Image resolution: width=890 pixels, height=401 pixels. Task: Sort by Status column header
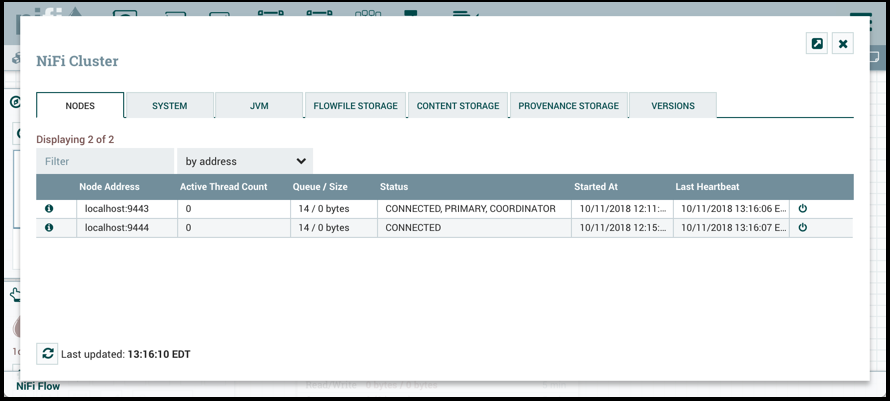tap(394, 187)
